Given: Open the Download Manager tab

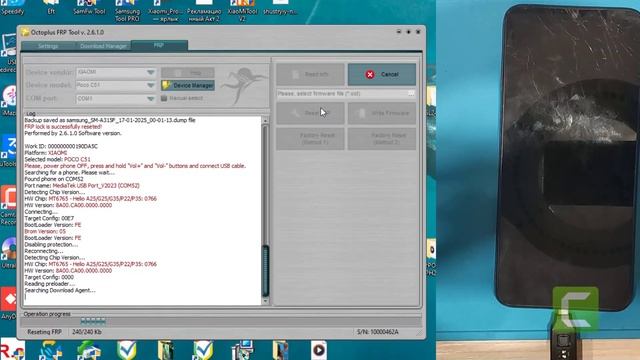Looking at the screenshot, I should [103, 46].
